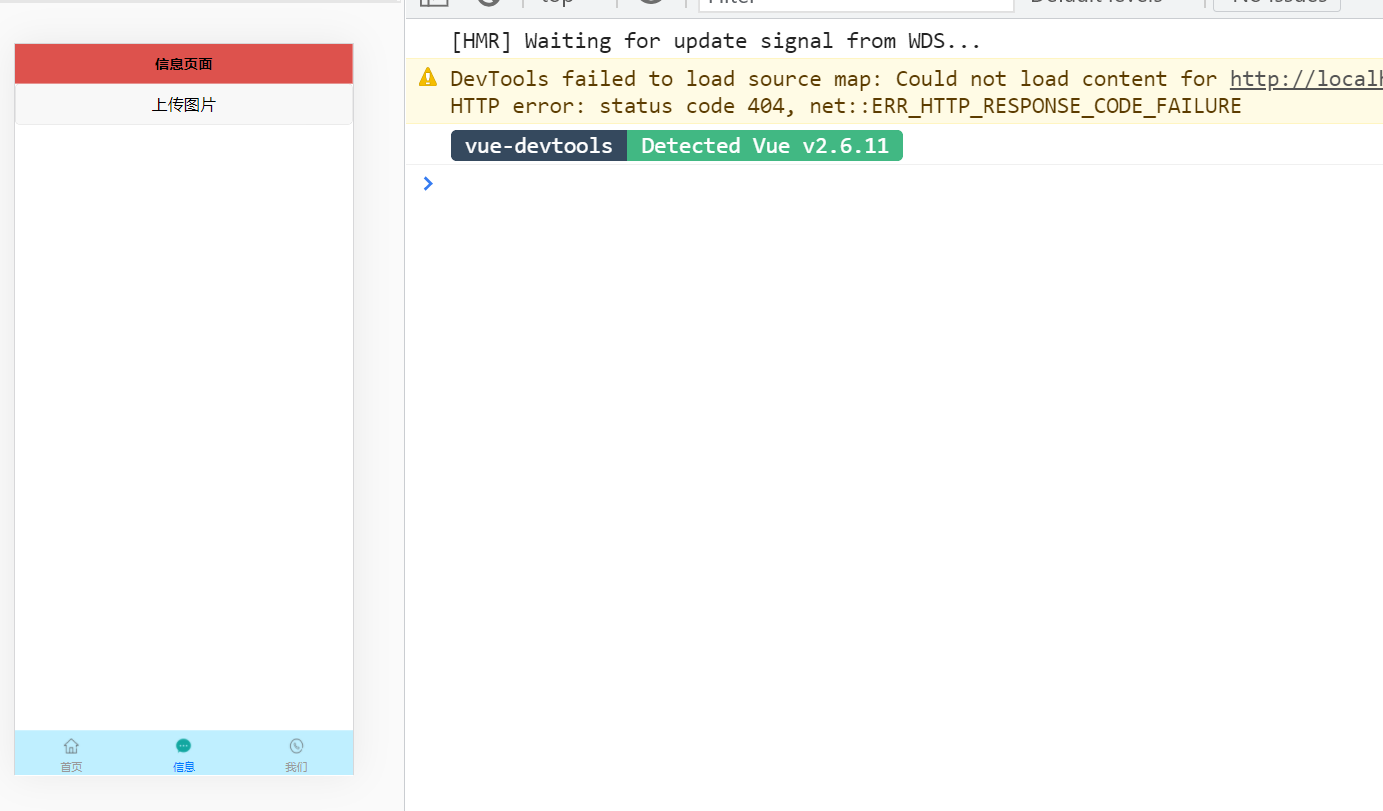Image resolution: width=1383 pixels, height=811 pixels.
Task: Click the clear console icon in DevTools
Action: (x=488, y=2)
